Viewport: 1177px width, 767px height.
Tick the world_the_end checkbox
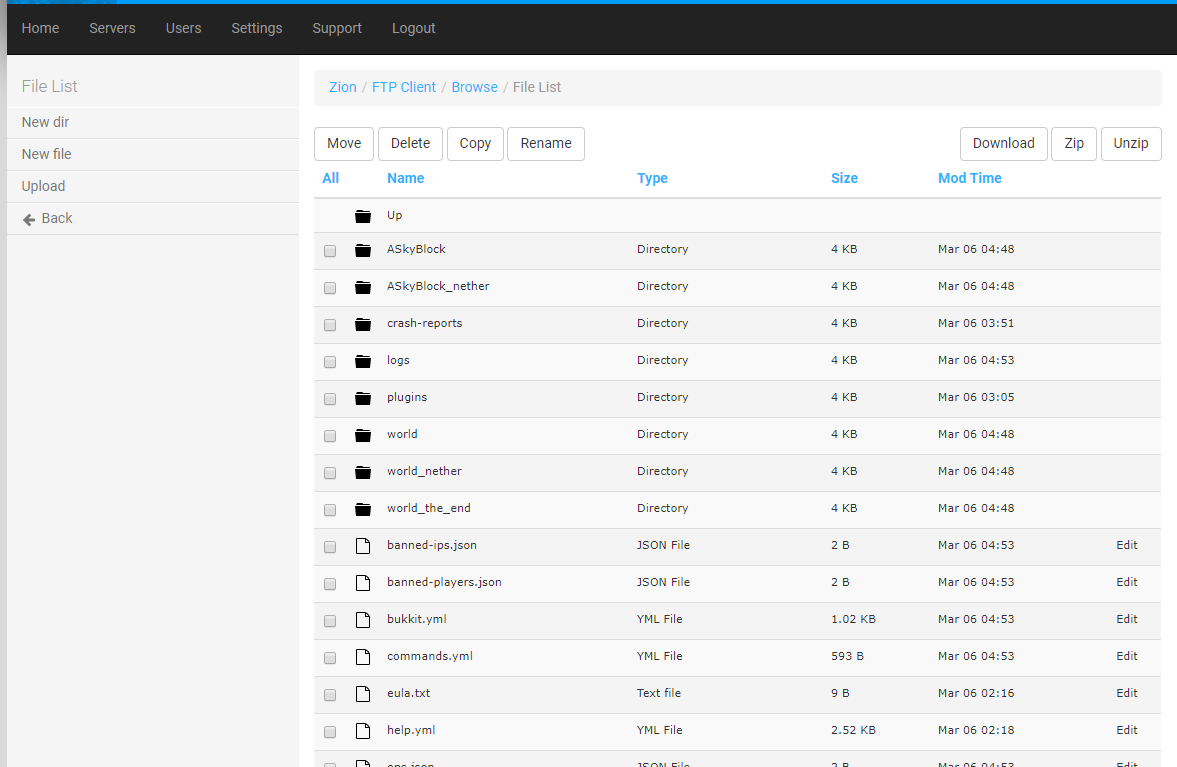tap(330, 510)
